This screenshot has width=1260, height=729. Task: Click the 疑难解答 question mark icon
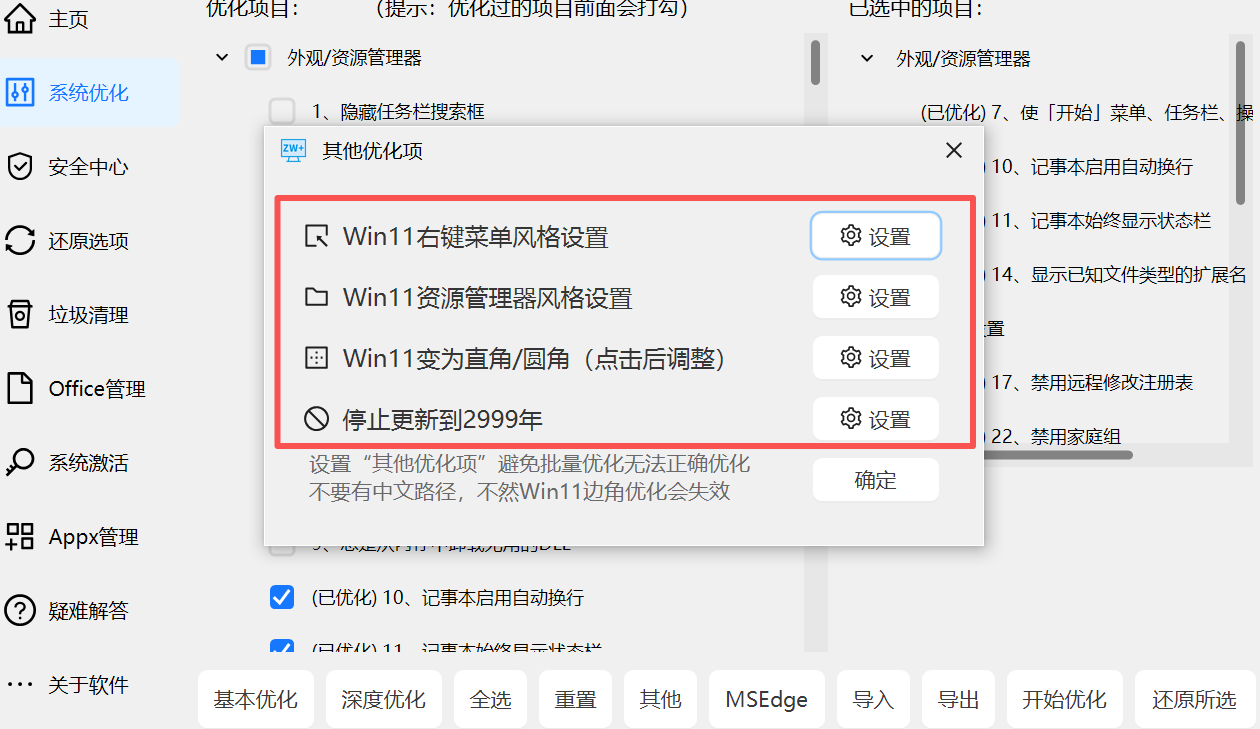20,611
